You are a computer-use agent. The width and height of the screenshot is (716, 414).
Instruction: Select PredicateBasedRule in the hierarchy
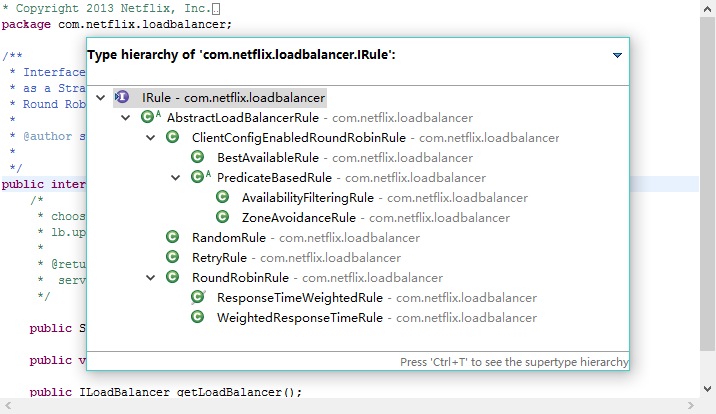[x=351, y=178]
